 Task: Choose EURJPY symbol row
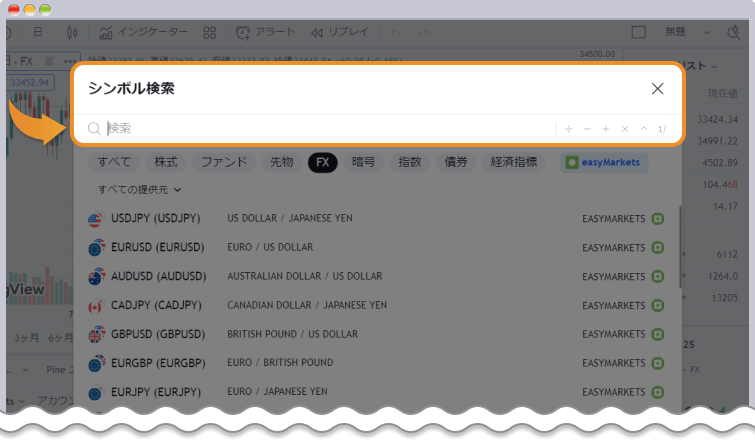pos(376,392)
